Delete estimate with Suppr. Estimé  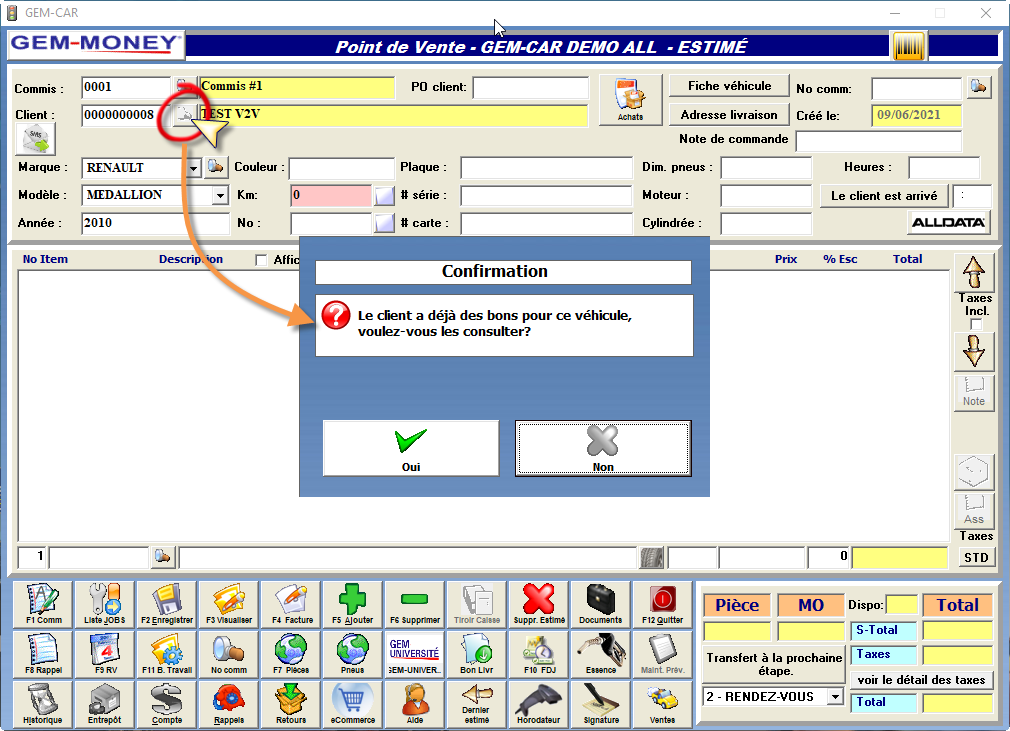[x=538, y=604]
